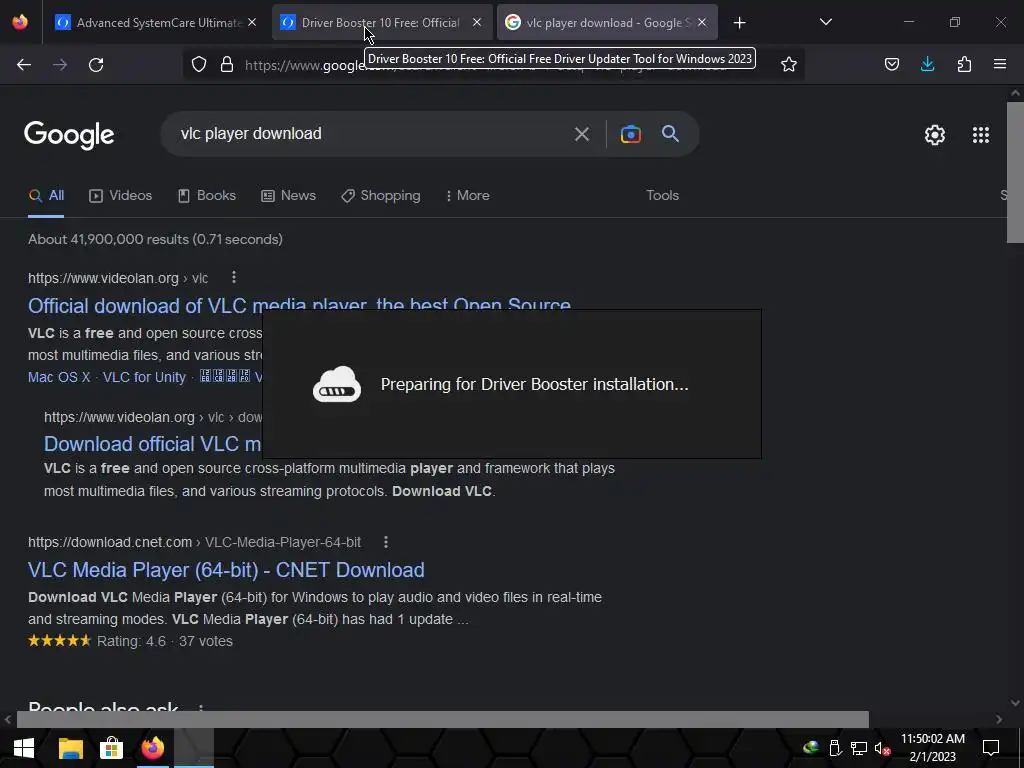Go back to the previous page
1024x768 pixels.
[x=24, y=65]
